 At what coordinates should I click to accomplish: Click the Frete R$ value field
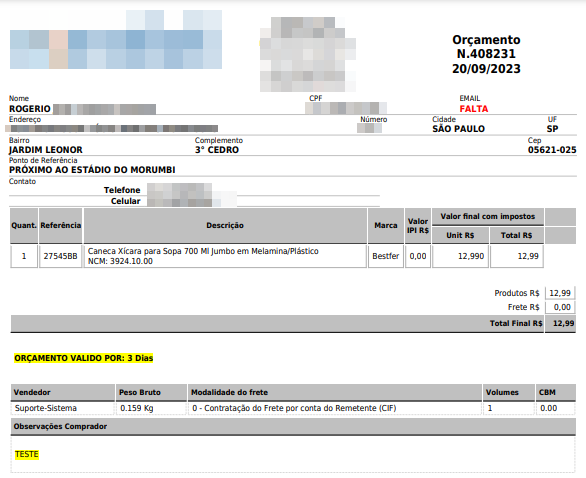pyautogui.click(x=559, y=307)
